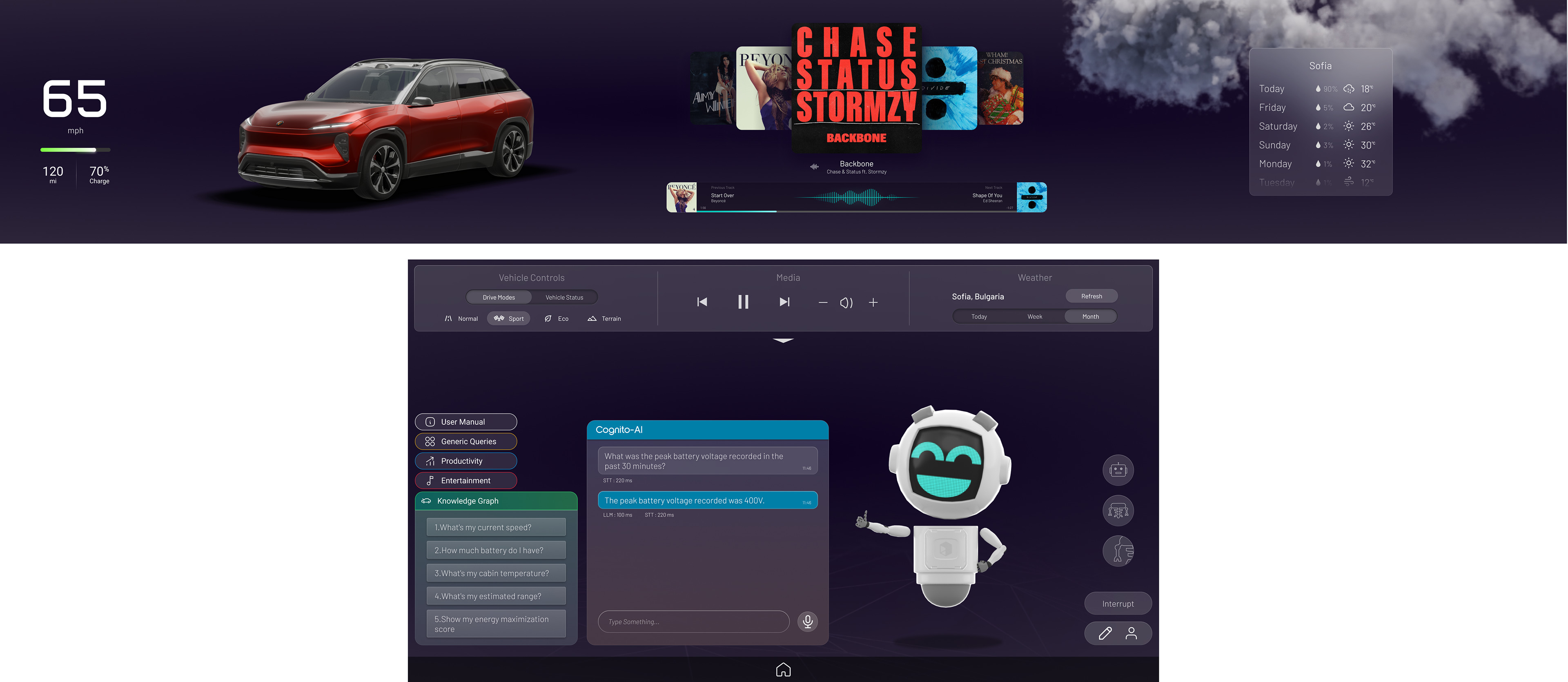Activate the microphone voice input
The height and width of the screenshot is (682, 1568).
click(x=808, y=621)
